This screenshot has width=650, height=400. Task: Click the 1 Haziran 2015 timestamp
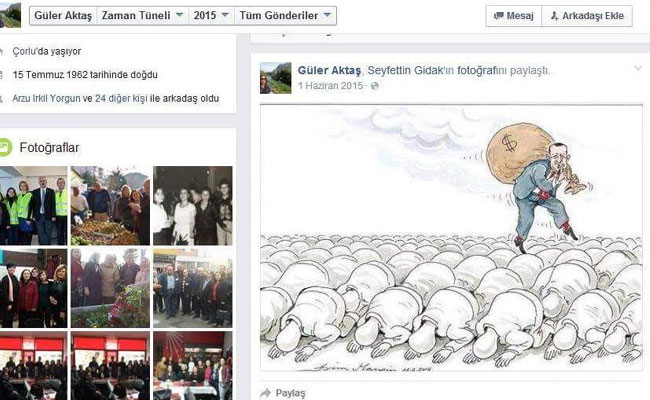click(330, 86)
